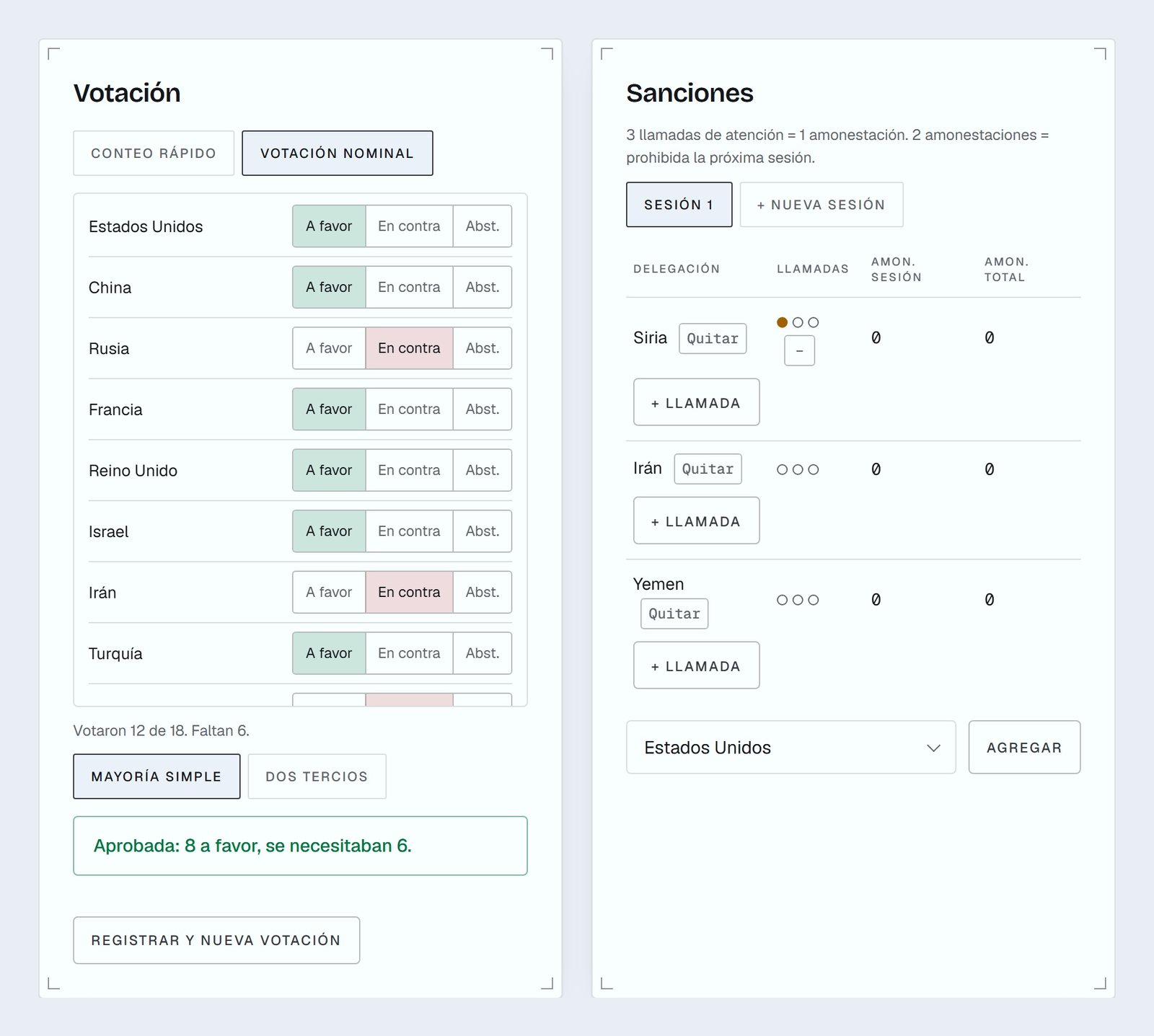
Task: Set China vote to En contra
Action: 409,287
